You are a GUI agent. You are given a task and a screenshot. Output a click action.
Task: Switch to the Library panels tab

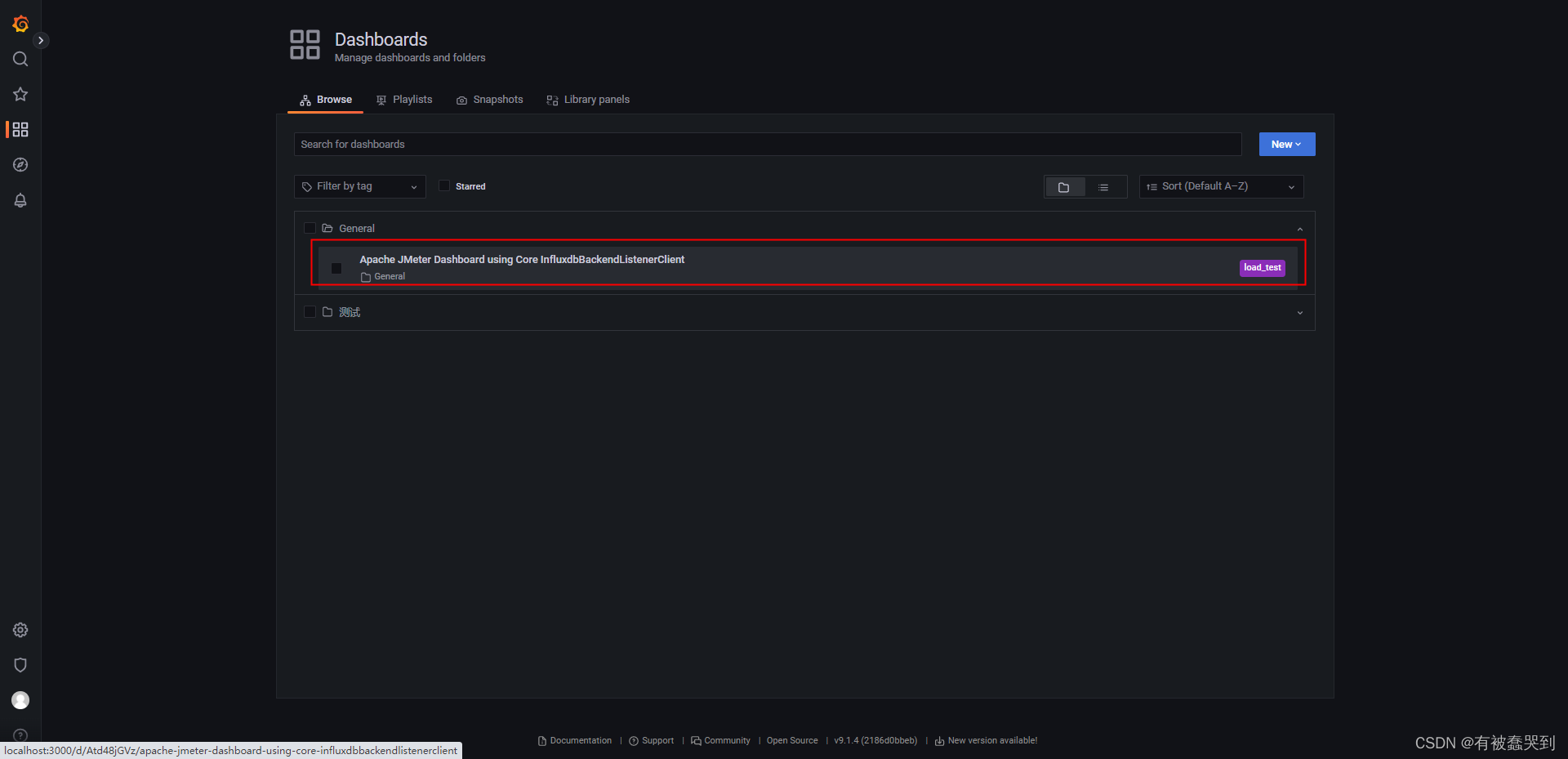click(x=588, y=100)
